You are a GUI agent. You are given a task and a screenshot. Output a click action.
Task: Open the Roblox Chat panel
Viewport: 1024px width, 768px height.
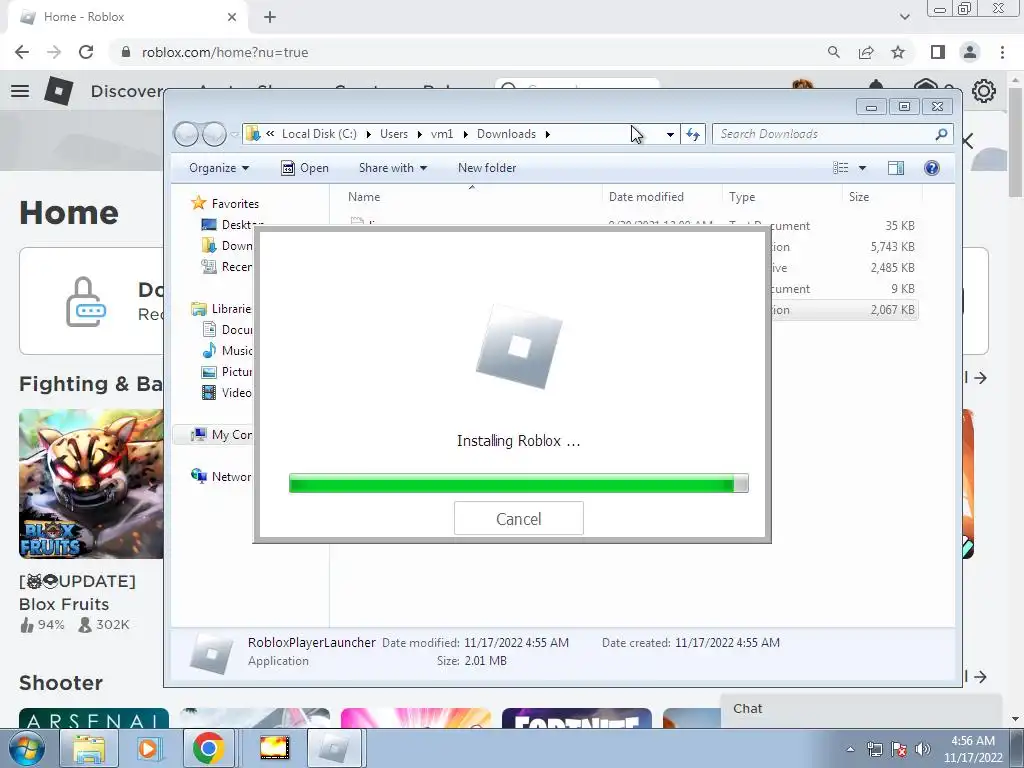click(x=861, y=709)
